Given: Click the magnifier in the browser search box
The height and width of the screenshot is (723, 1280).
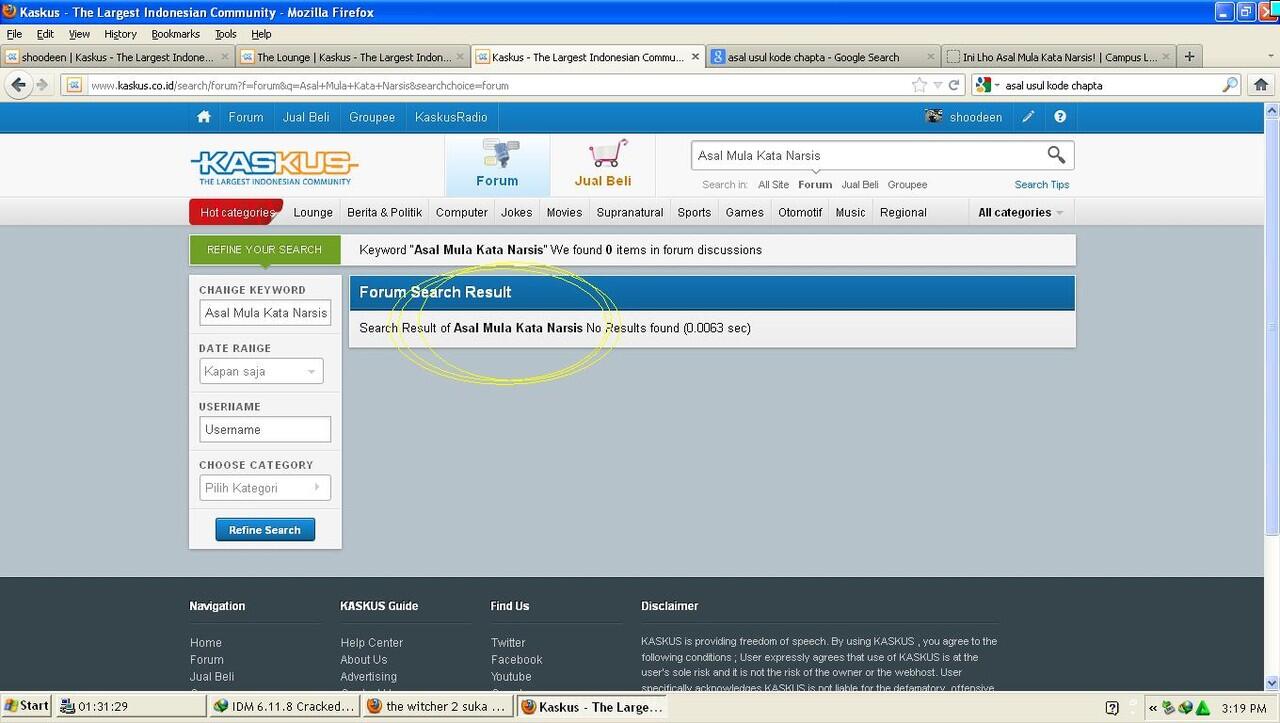Looking at the screenshot, I should coord(1231,85).
